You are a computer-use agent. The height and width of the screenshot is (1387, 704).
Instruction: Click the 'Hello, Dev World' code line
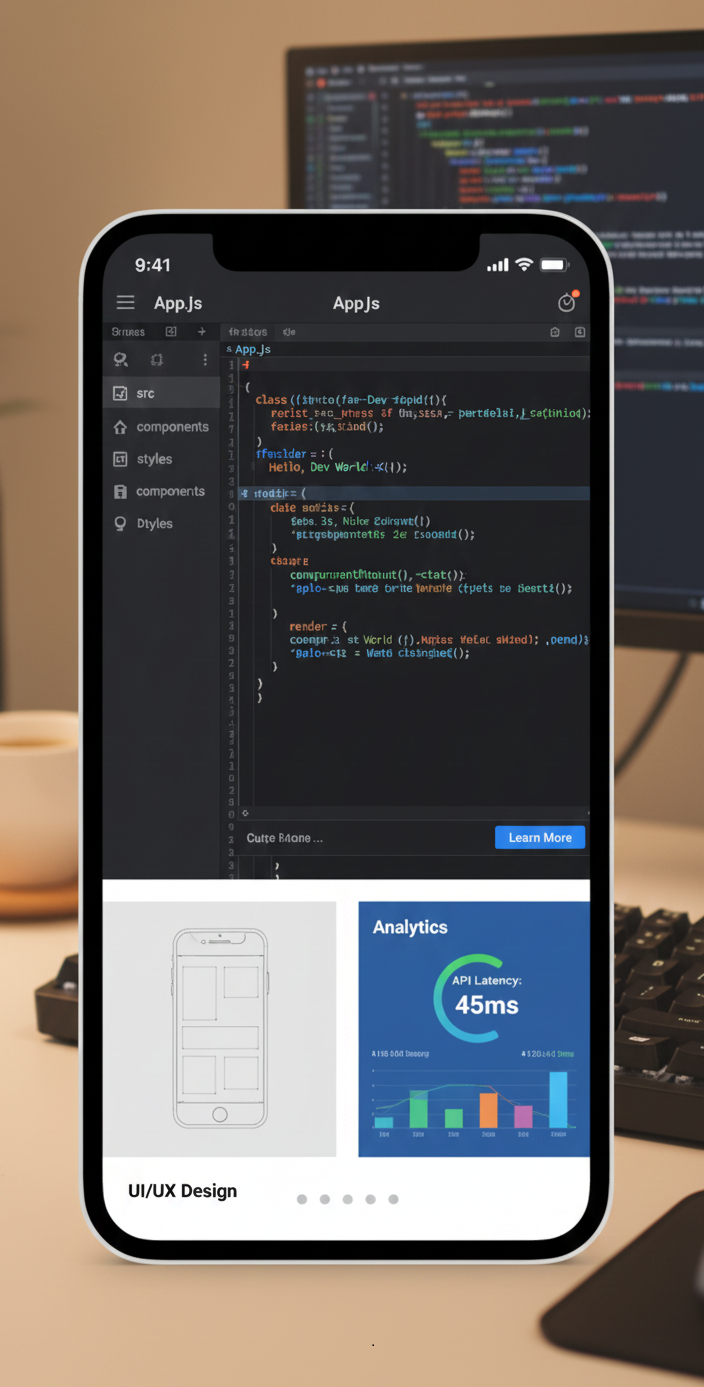coord(338,467)
